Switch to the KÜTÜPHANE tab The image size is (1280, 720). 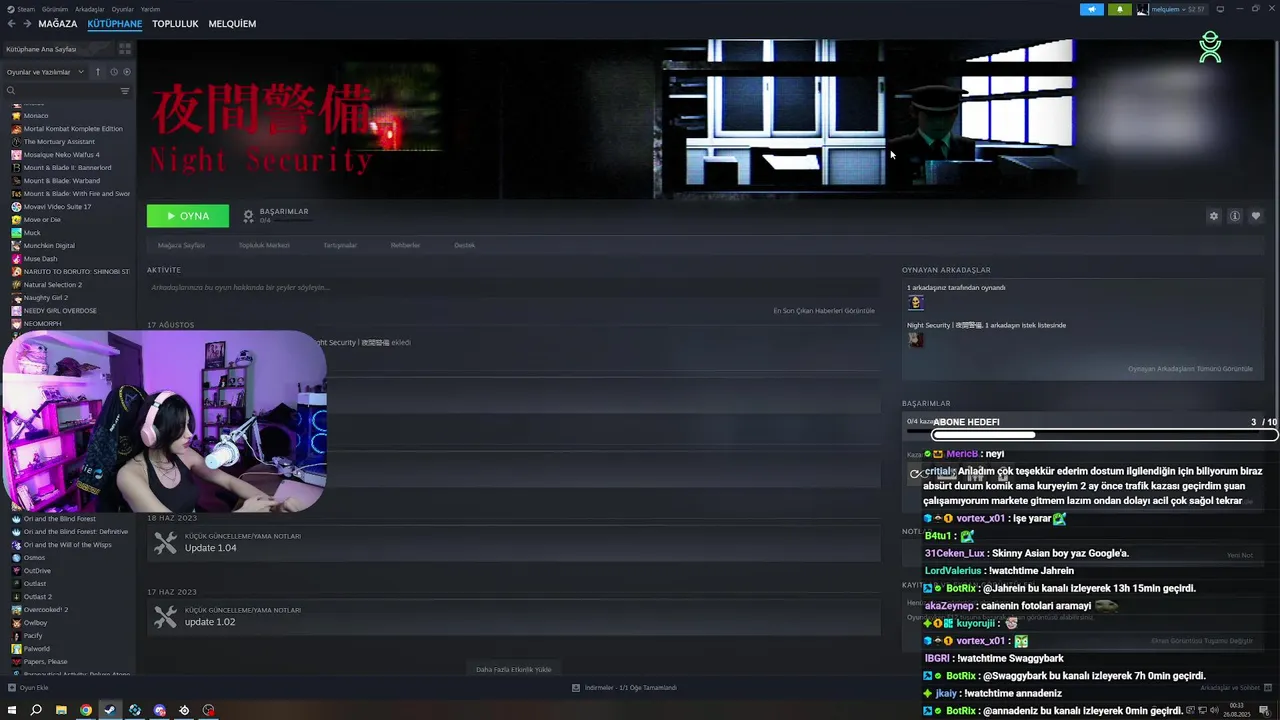[115, 23]
